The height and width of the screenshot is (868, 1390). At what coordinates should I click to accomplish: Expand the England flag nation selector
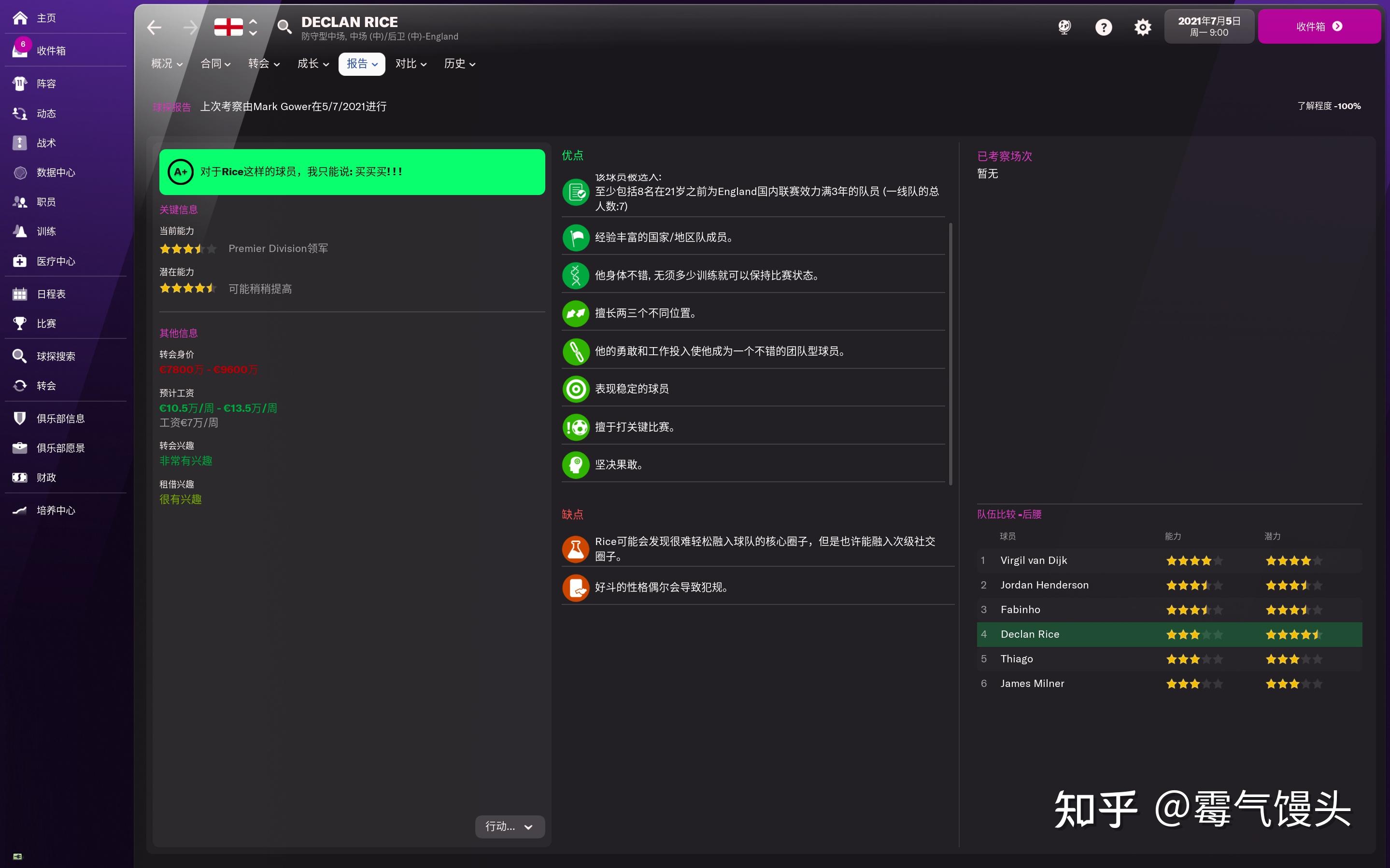[253, 27]
